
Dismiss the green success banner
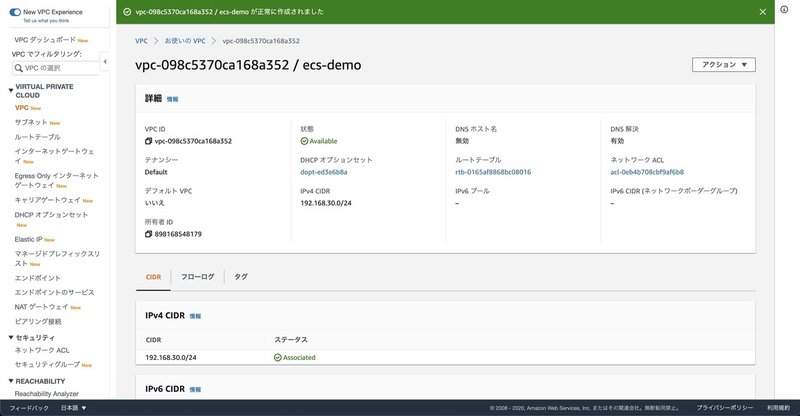click(763, 12)
